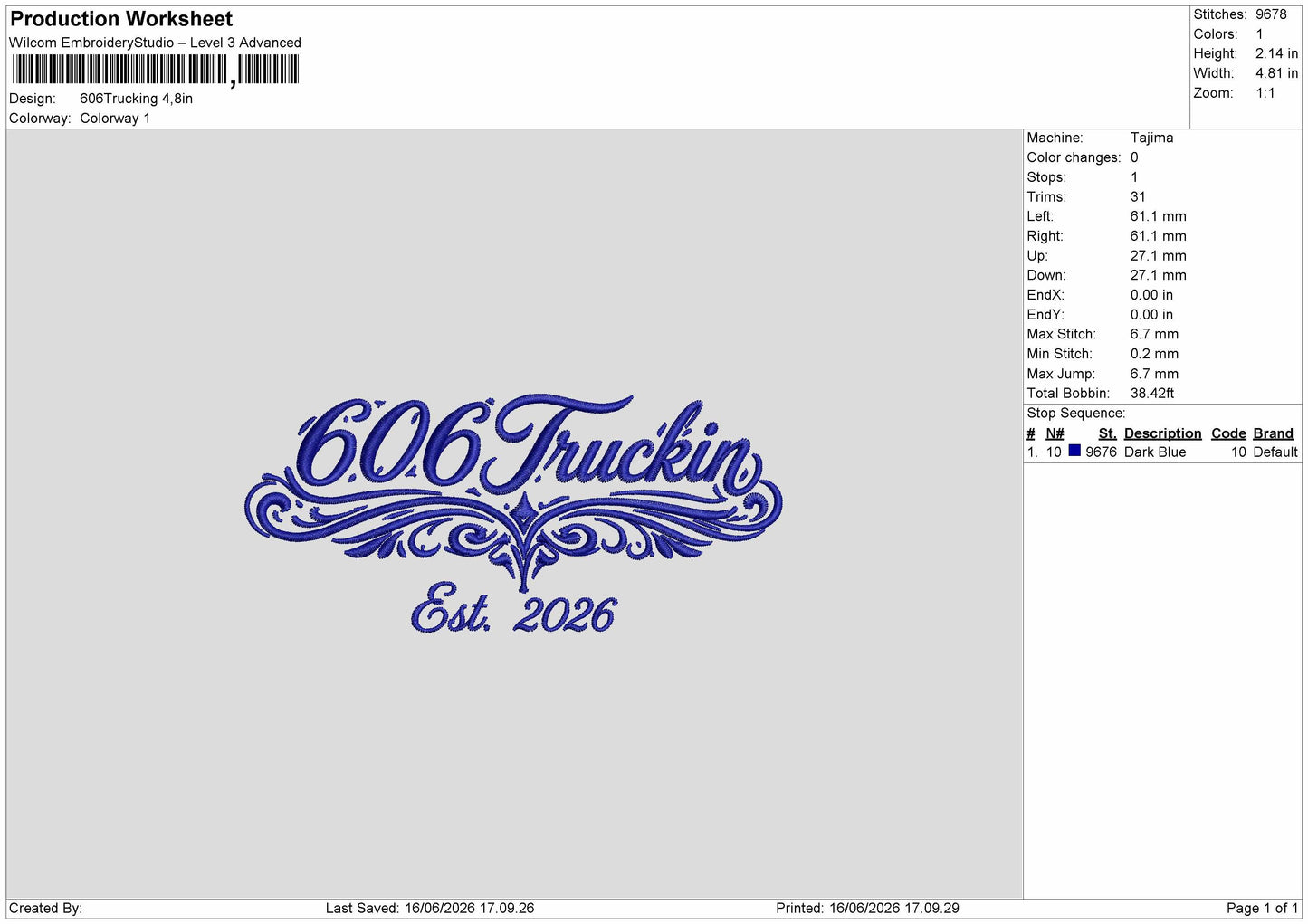1308x924 pixels.
Task: Click the stitch count 9676 in stop row
Action: click(1101, 452)
